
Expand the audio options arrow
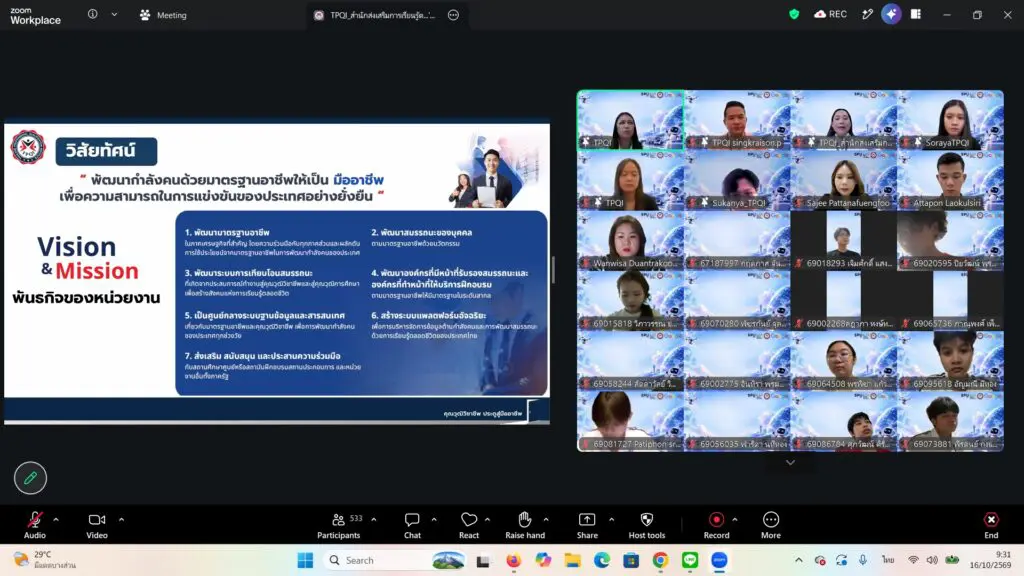tap(56, 520)
